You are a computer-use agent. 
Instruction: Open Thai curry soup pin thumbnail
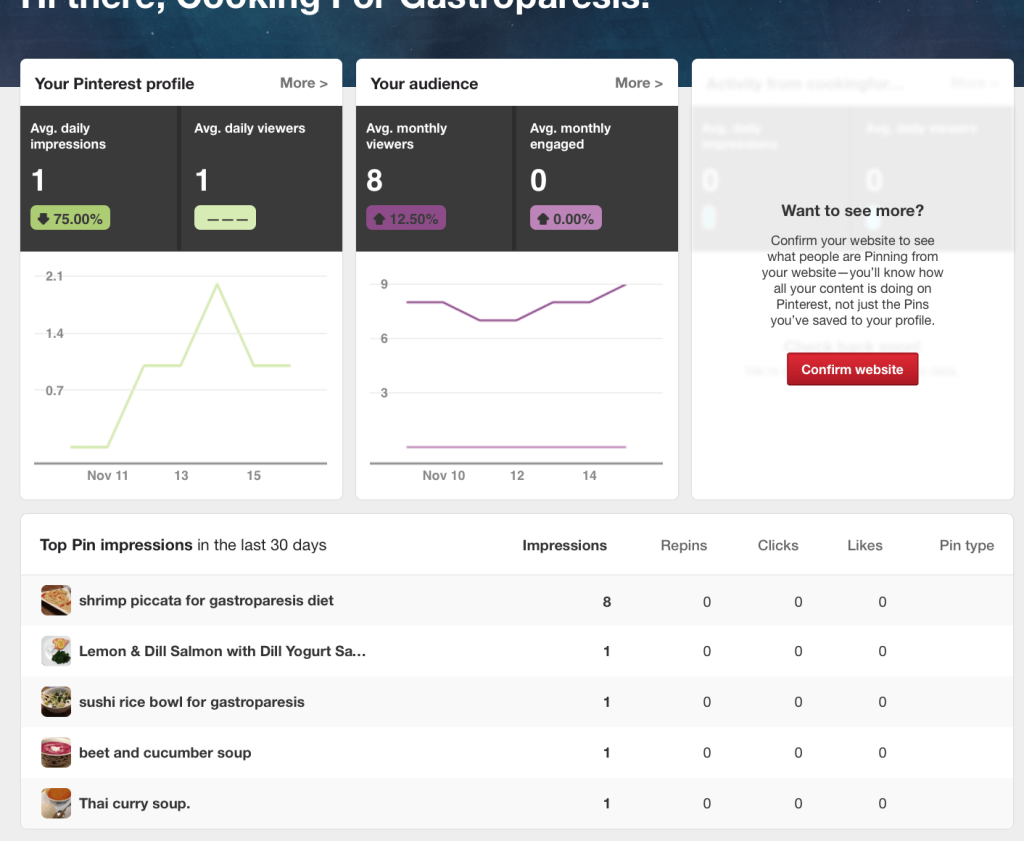pos(56,803)
